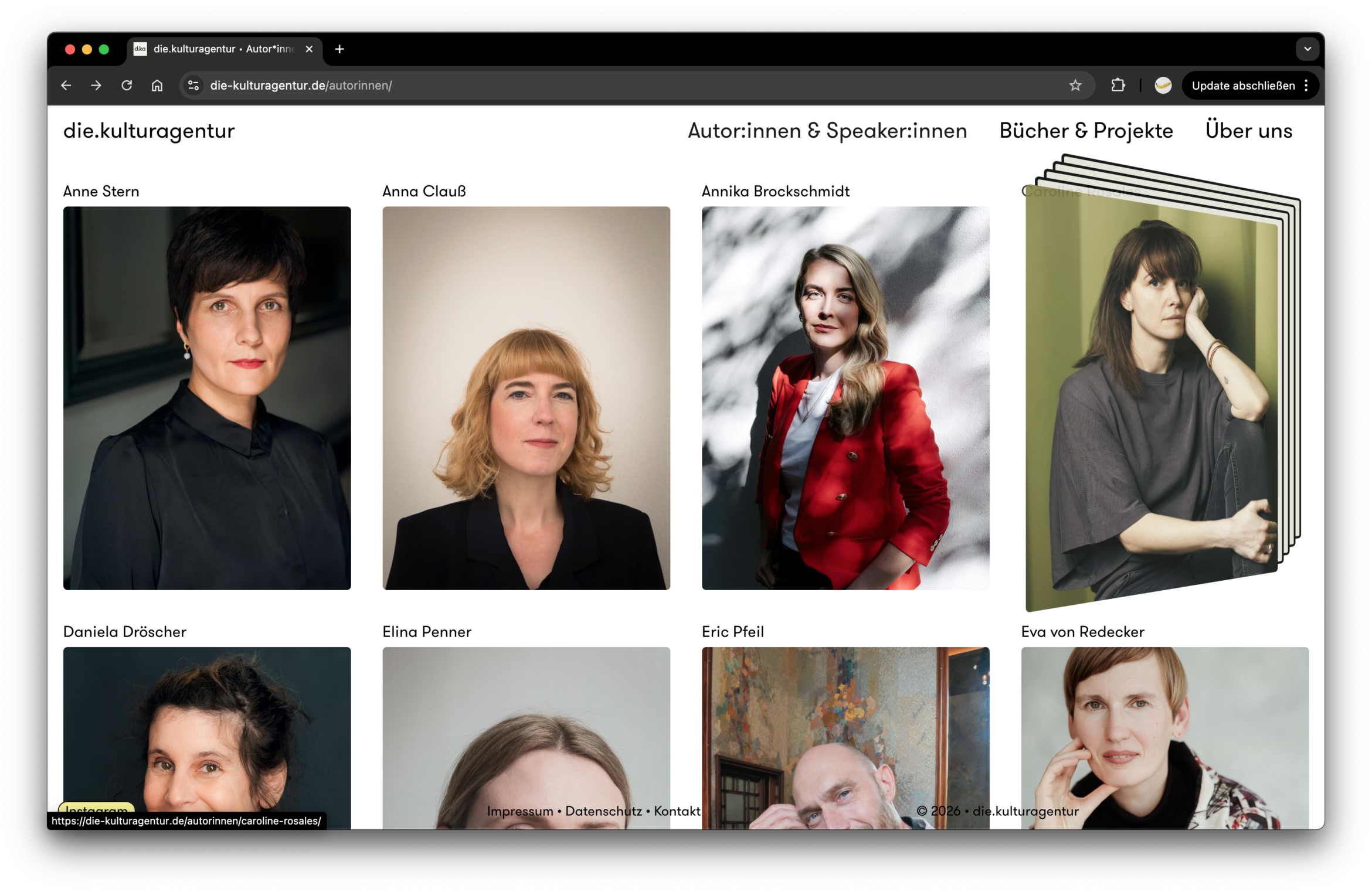
Task: Toggle the bookmark star for this page
Action: (x=1075, y=86)
